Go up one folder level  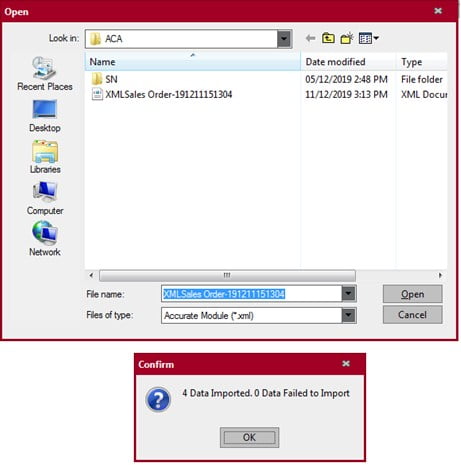(x=328, y=38)
